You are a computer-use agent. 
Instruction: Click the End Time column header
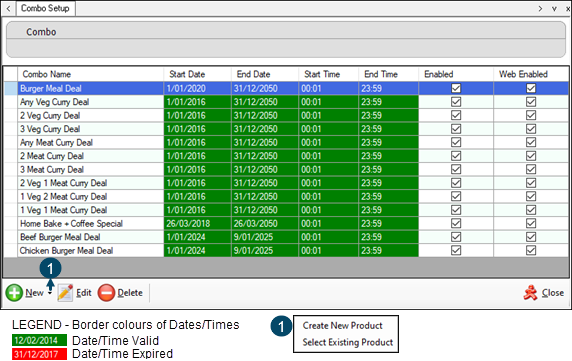tap(389, 74)
